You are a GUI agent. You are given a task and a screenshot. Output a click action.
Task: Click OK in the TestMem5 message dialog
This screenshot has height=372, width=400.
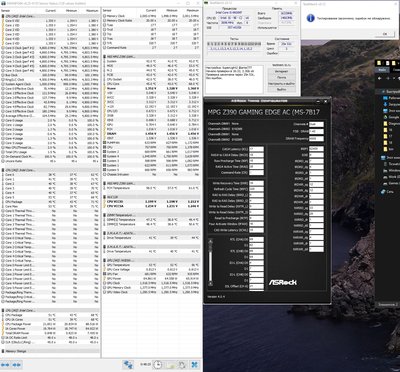(x=384, y=34)
